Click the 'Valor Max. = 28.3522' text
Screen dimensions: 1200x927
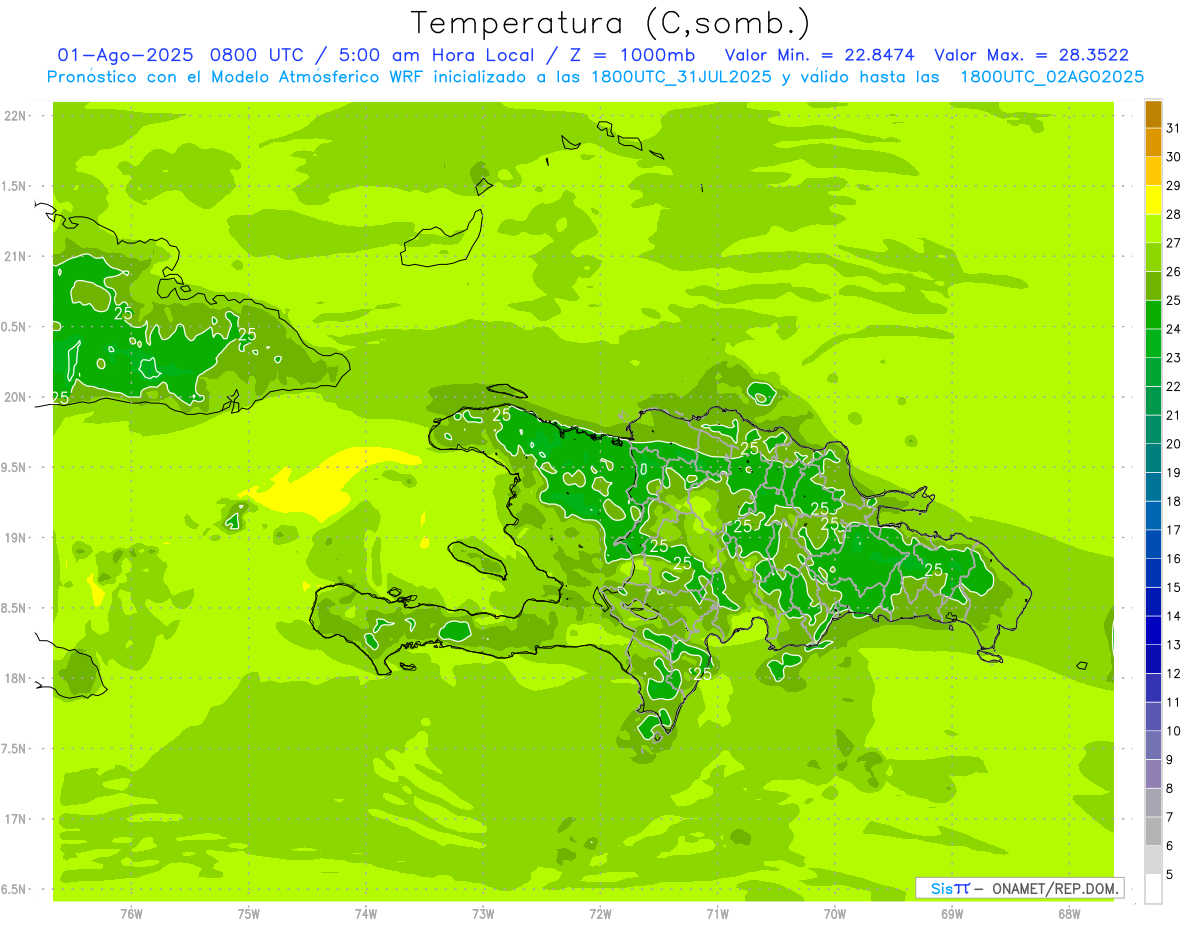pyautogui.click(x=1031, y=55)
